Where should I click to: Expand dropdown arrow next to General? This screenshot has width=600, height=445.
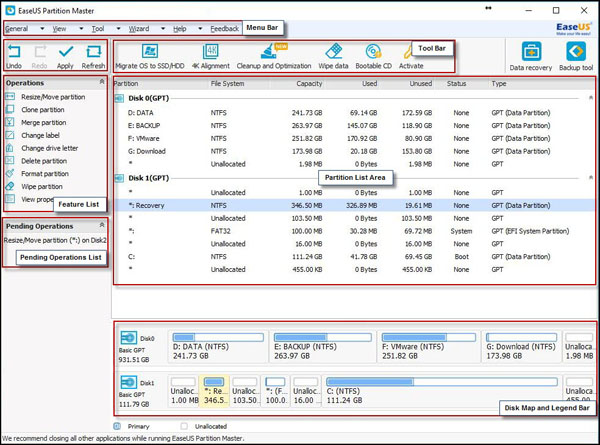pos(42,29)
